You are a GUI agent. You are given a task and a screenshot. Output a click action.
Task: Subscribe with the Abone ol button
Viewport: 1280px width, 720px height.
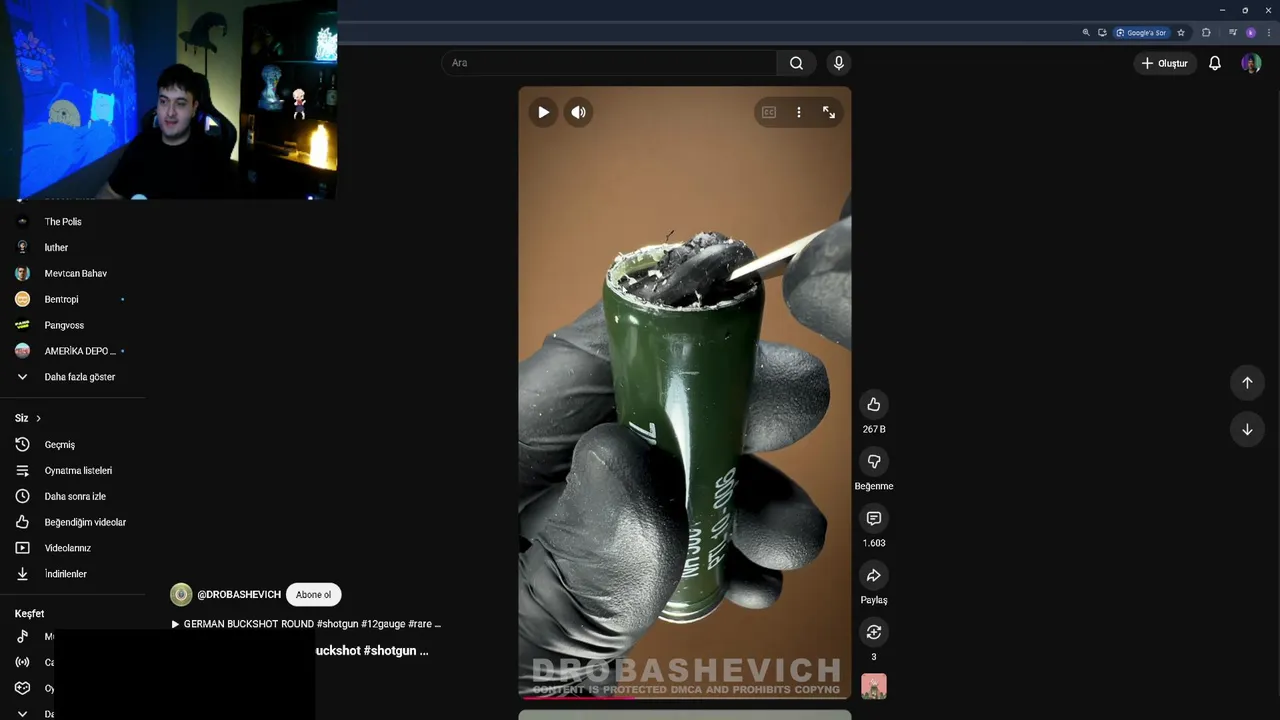[x=313, y=595]
